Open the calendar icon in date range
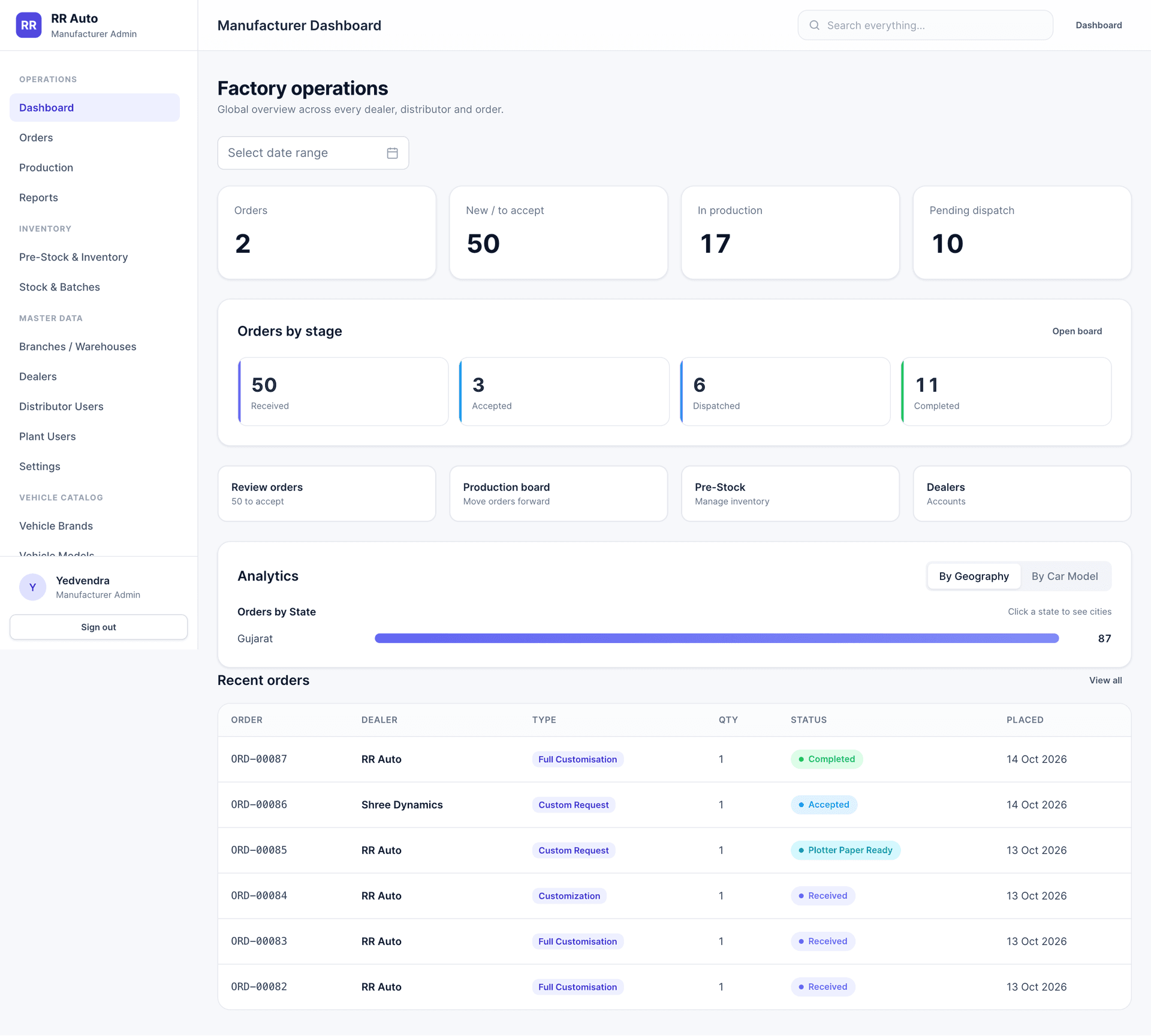Viewport: 1151px width, 1036px height. pyautogui.click(x=392, y=153)
